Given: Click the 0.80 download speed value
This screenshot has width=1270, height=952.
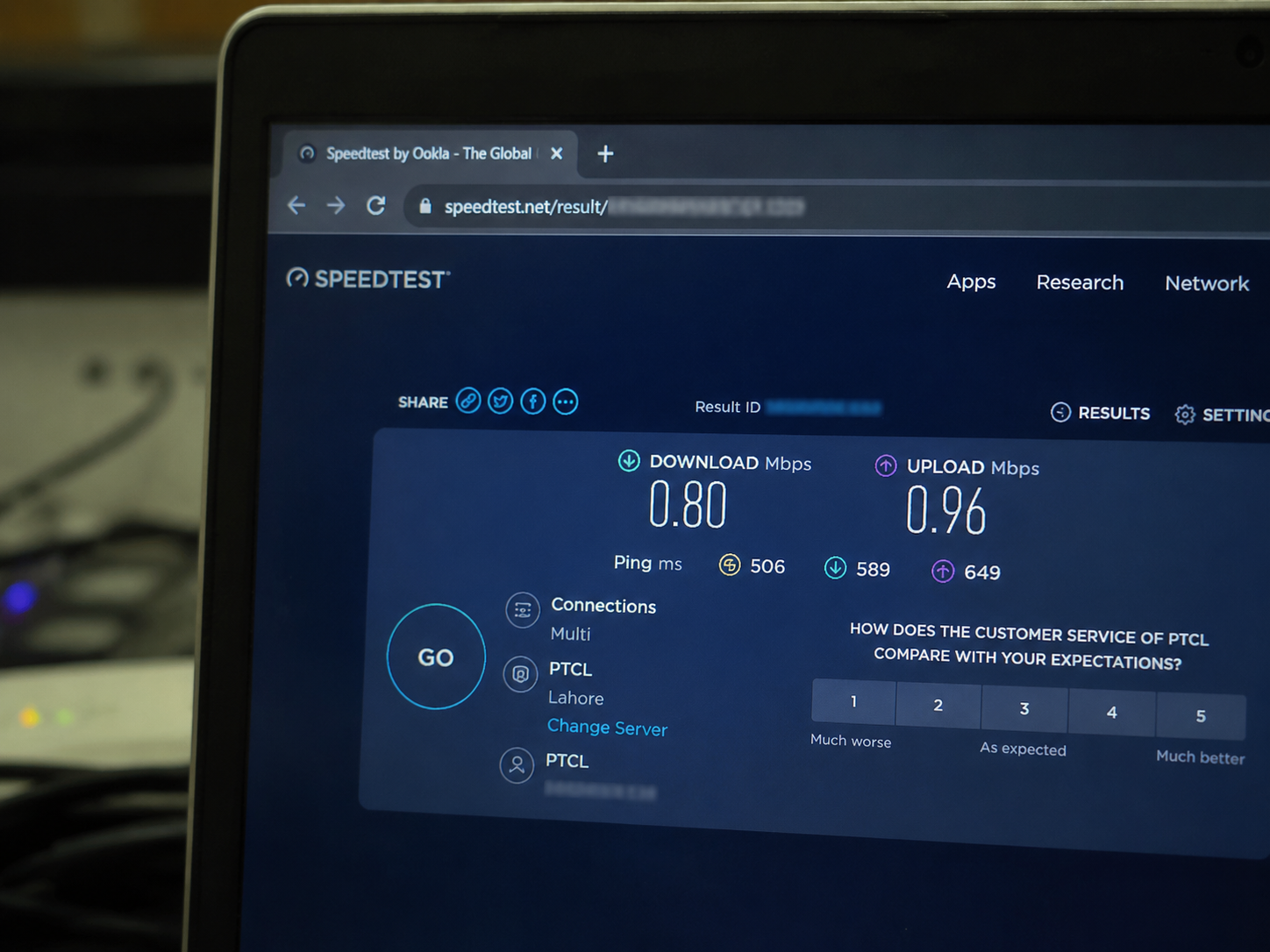Looking at the screenshot, I should [689, 505].
